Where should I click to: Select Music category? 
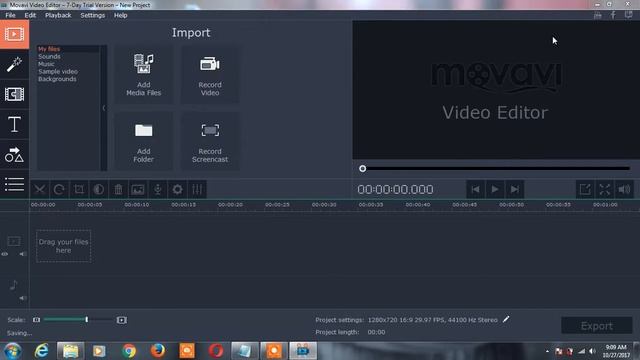tap(46, 64)
